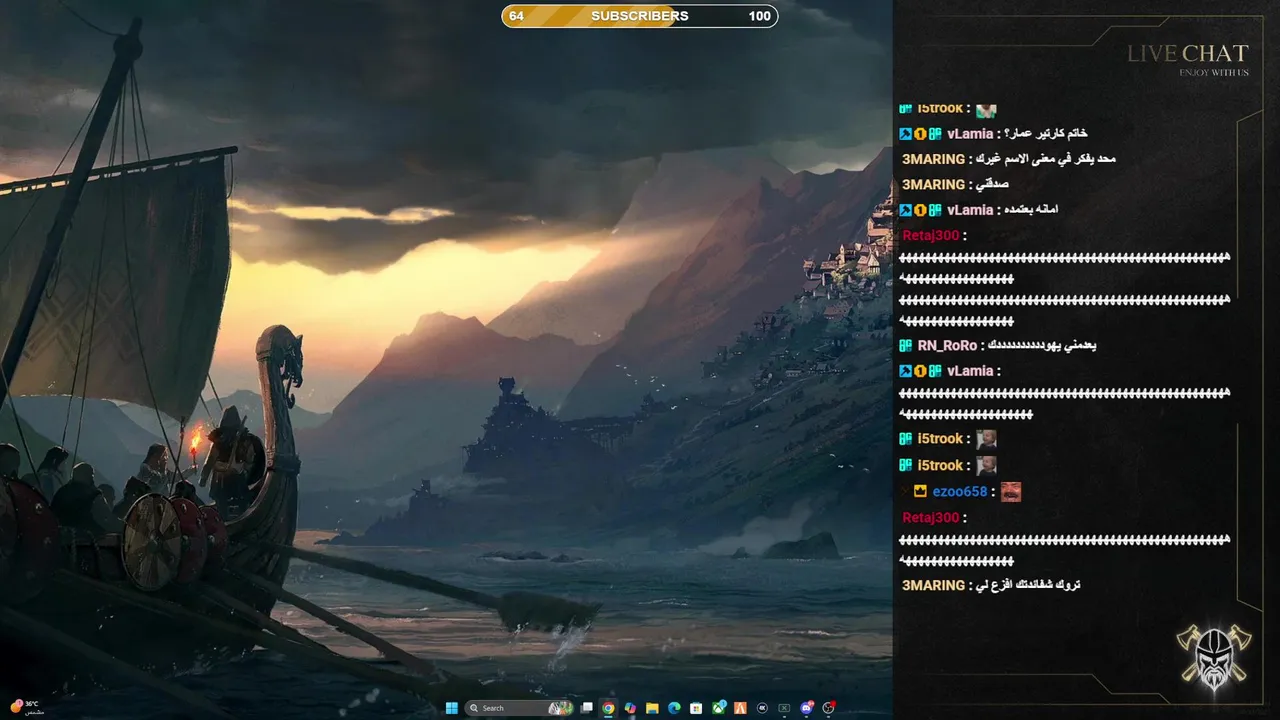Image resolution: width=1280 pixels, height=720 pixels.
Task: Click the subscribers goal progress bar
Action: [x=640, y=16]
